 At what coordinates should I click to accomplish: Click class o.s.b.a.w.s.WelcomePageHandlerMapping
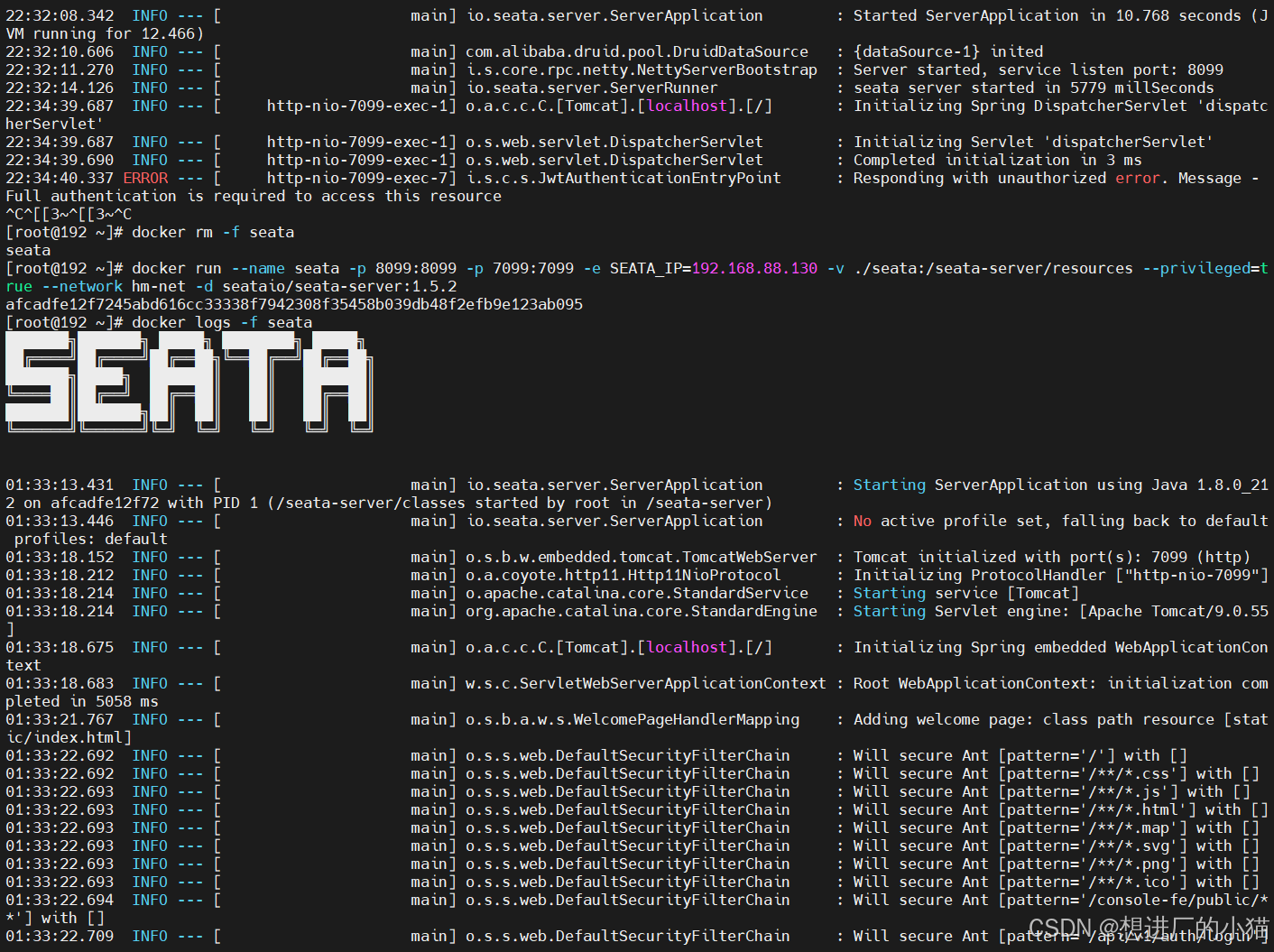coord(632,719)
